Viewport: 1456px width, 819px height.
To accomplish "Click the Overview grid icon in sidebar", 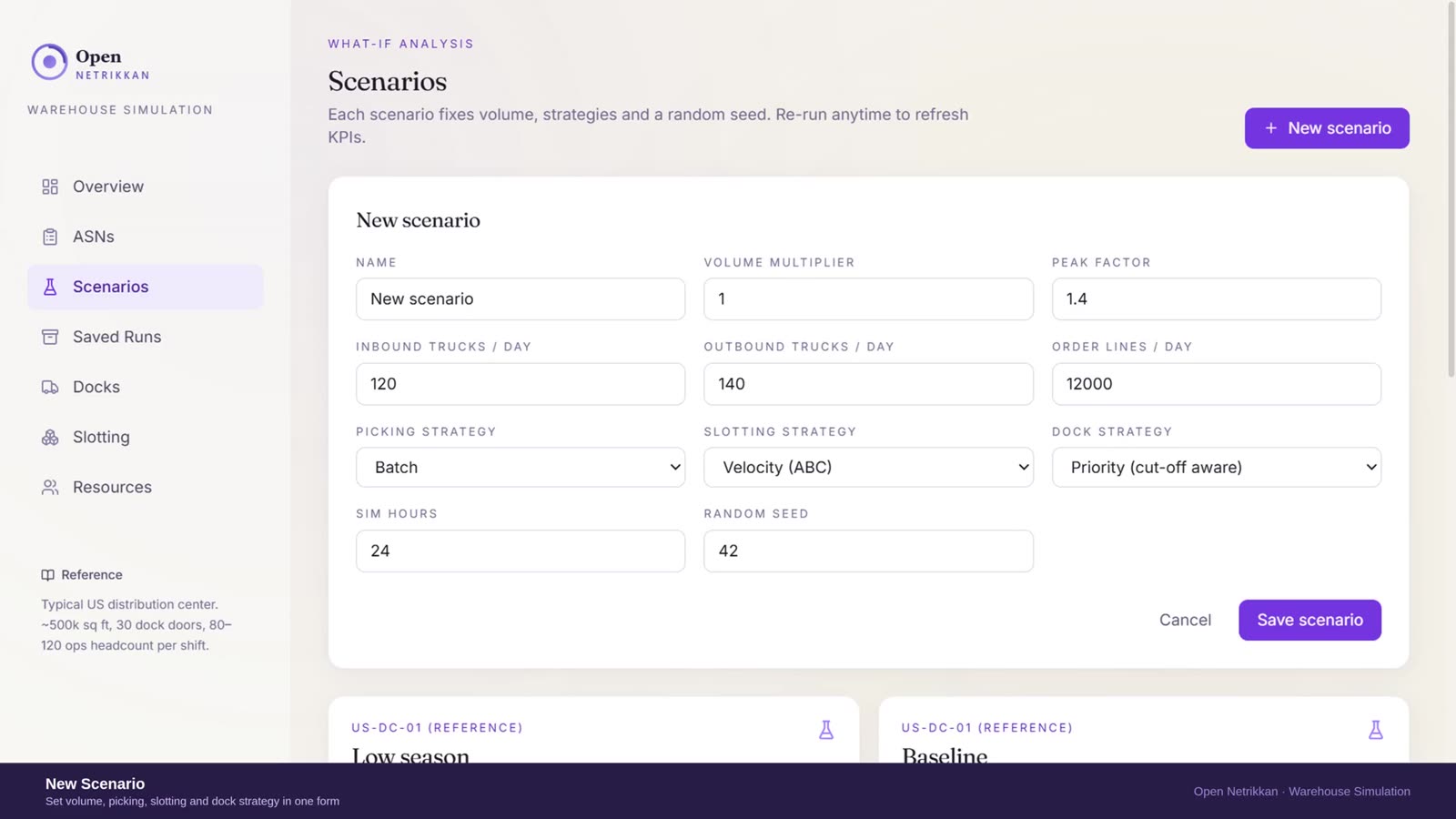I will [x=50, y=187].
